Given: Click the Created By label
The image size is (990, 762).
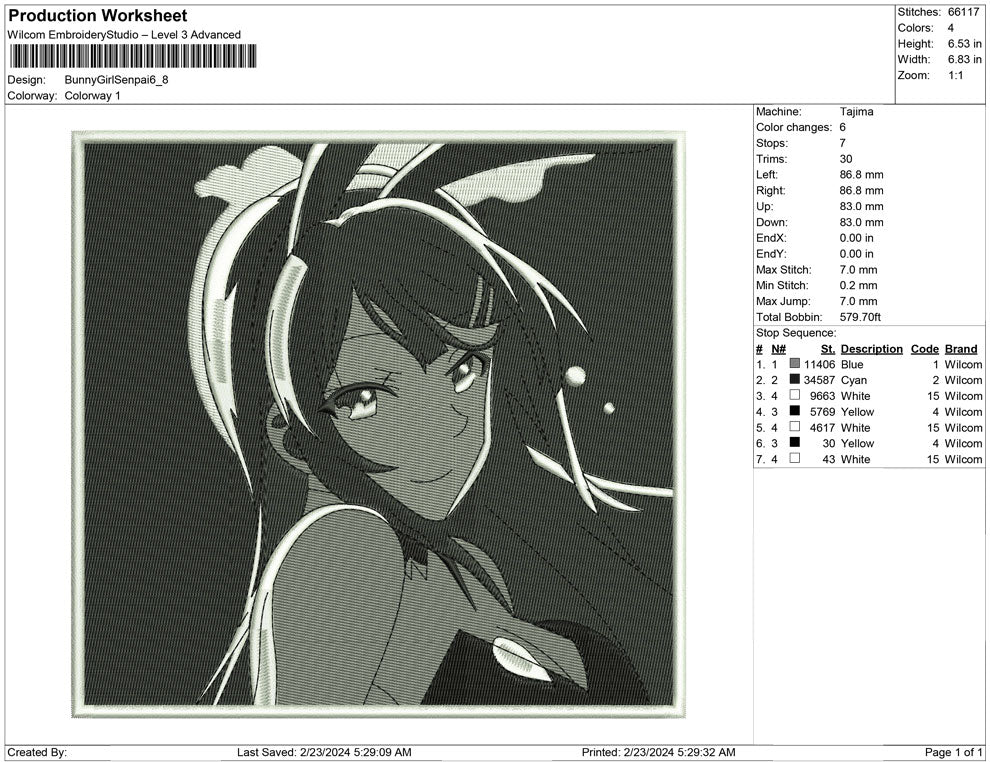Looking at the screenshot, I should point(37,752).
